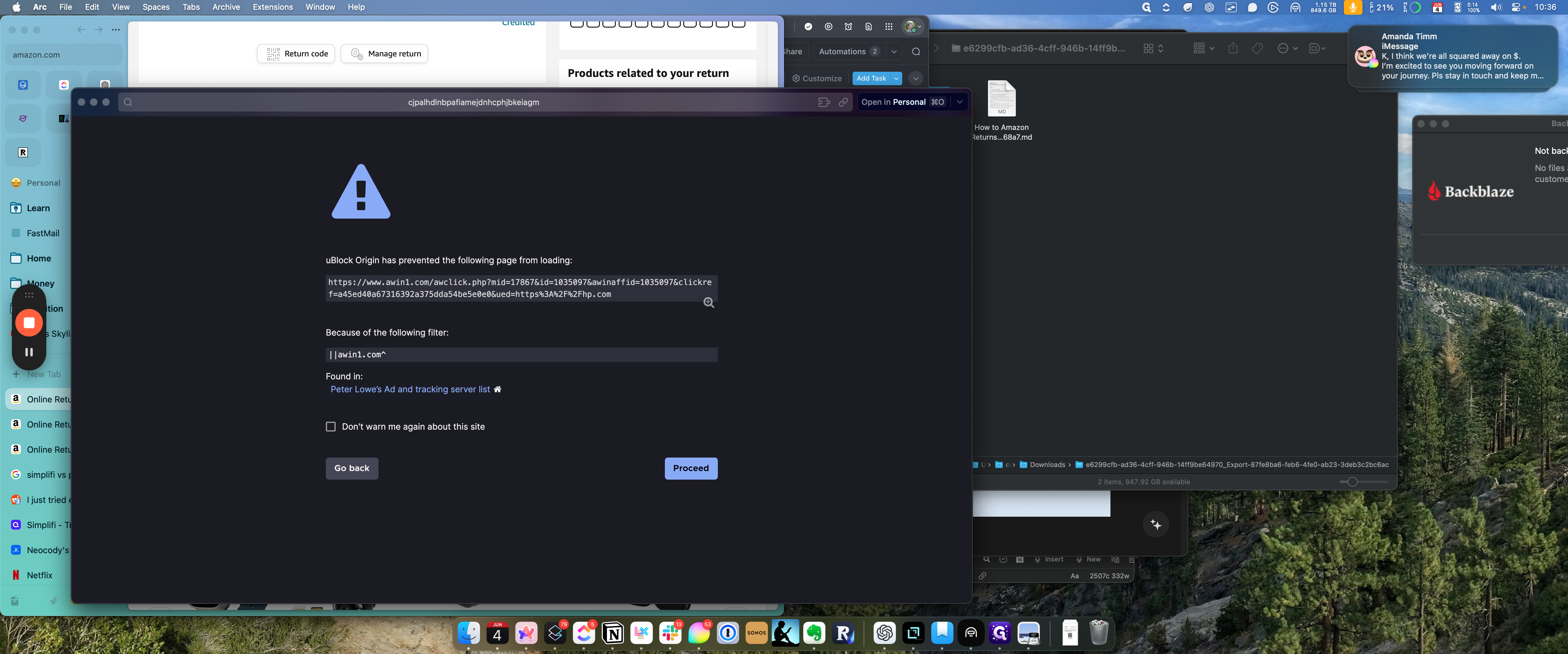Change the Finder icon view mode selector
The height and width of the screenshot is (654, 1568).
pyautogui.click(x=1153, y=48)
